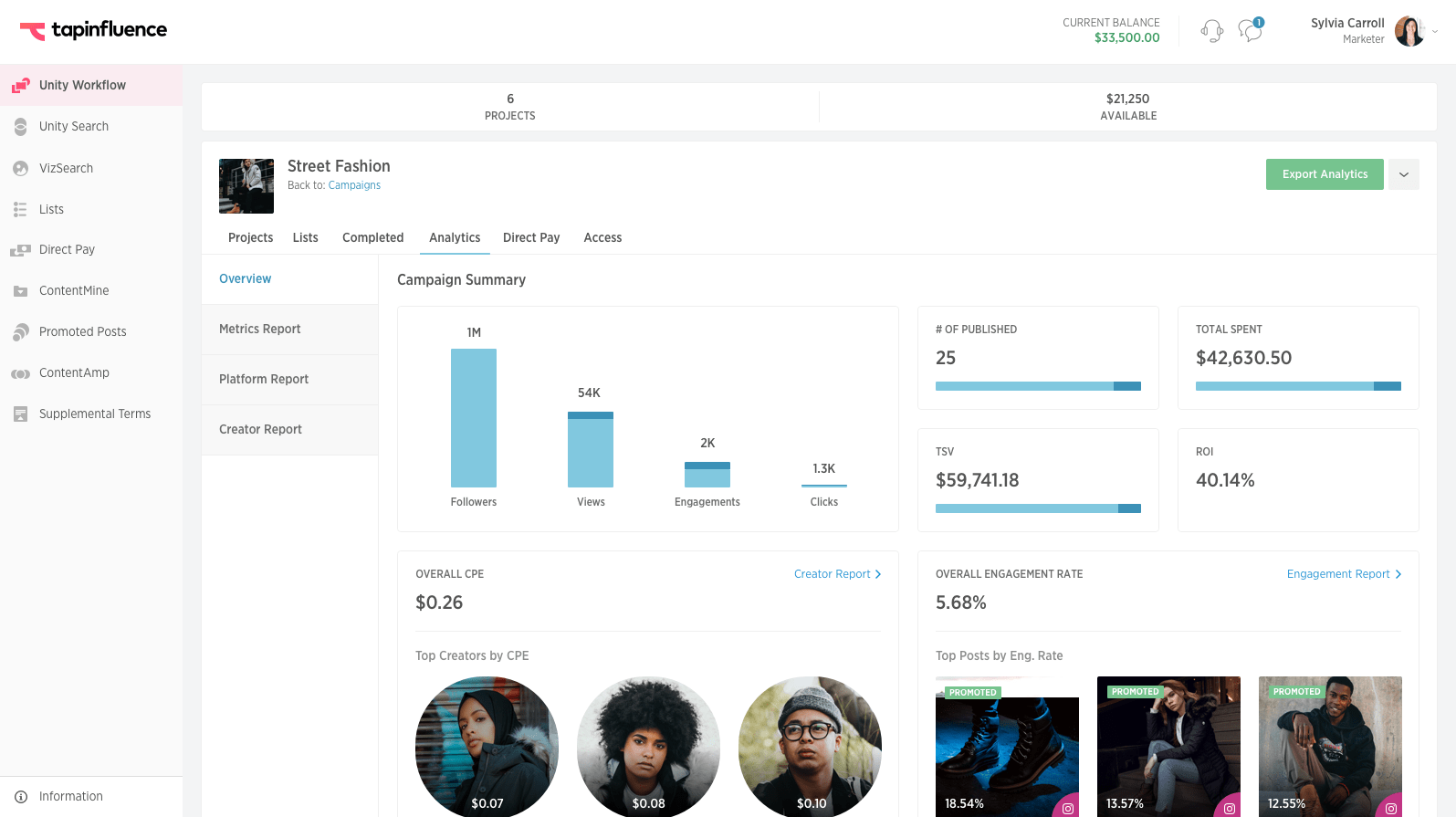Open the 18.54% promoted boots post

pyautogui.click(x=1007, y=749)
